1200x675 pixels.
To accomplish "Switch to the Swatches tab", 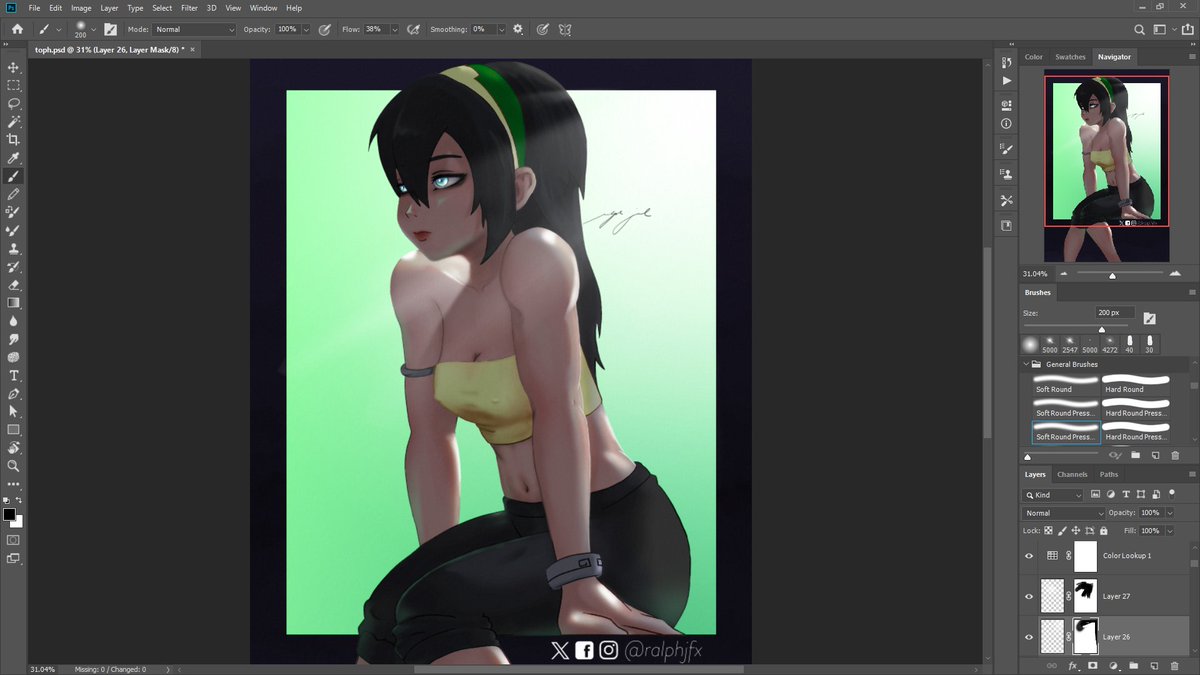I will coord(1070,57).
